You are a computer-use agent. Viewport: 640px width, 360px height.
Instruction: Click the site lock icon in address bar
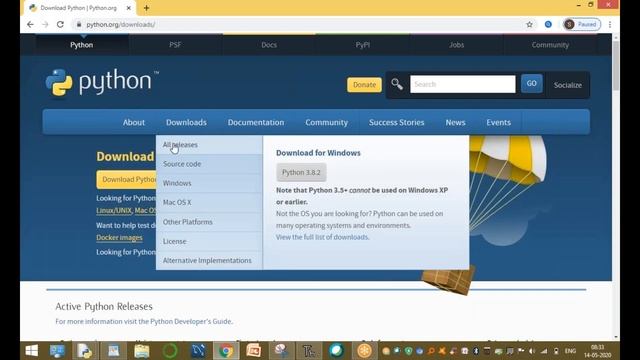79,24
